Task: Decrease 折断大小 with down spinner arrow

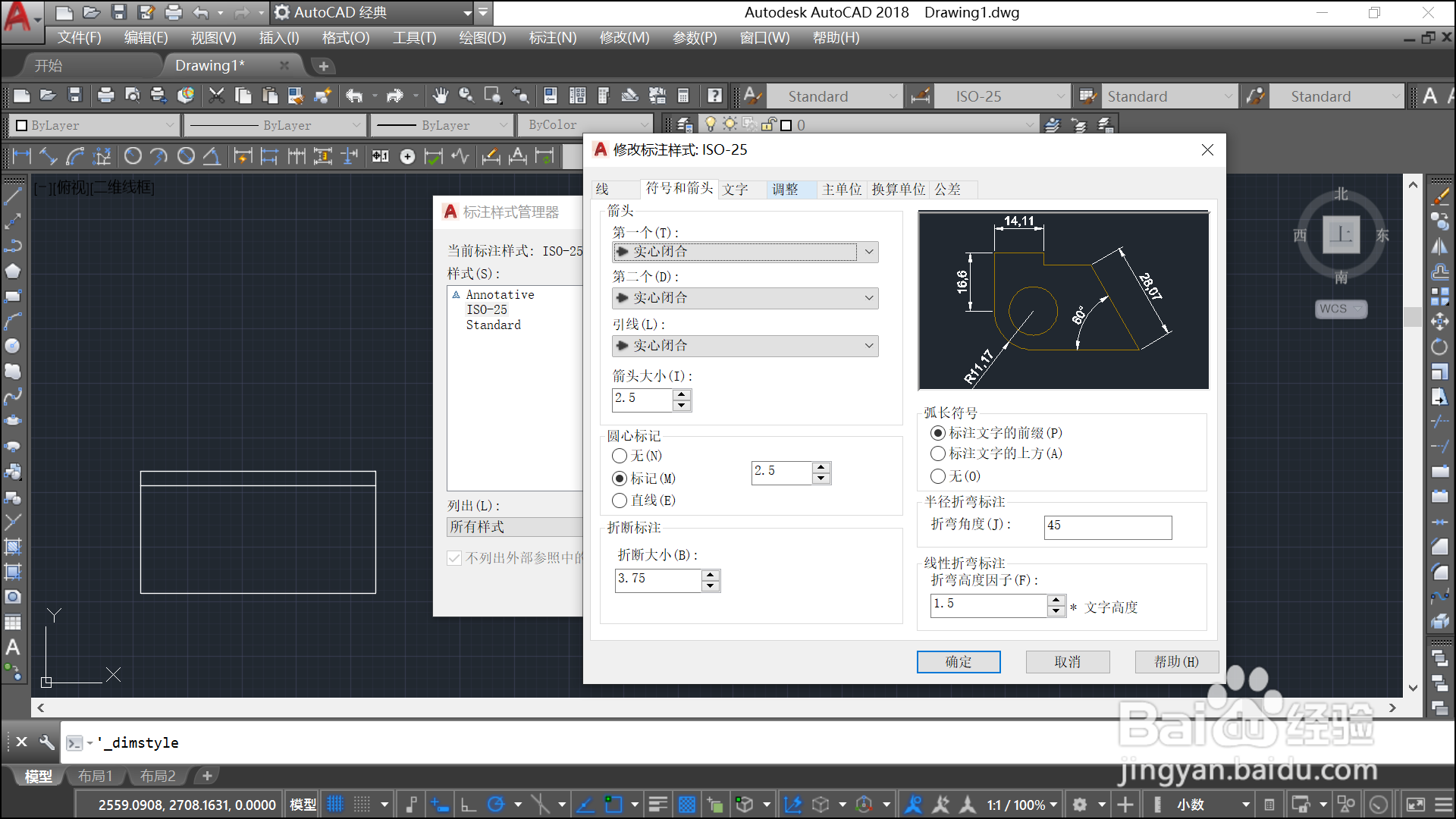Action: tap(711, 586)
